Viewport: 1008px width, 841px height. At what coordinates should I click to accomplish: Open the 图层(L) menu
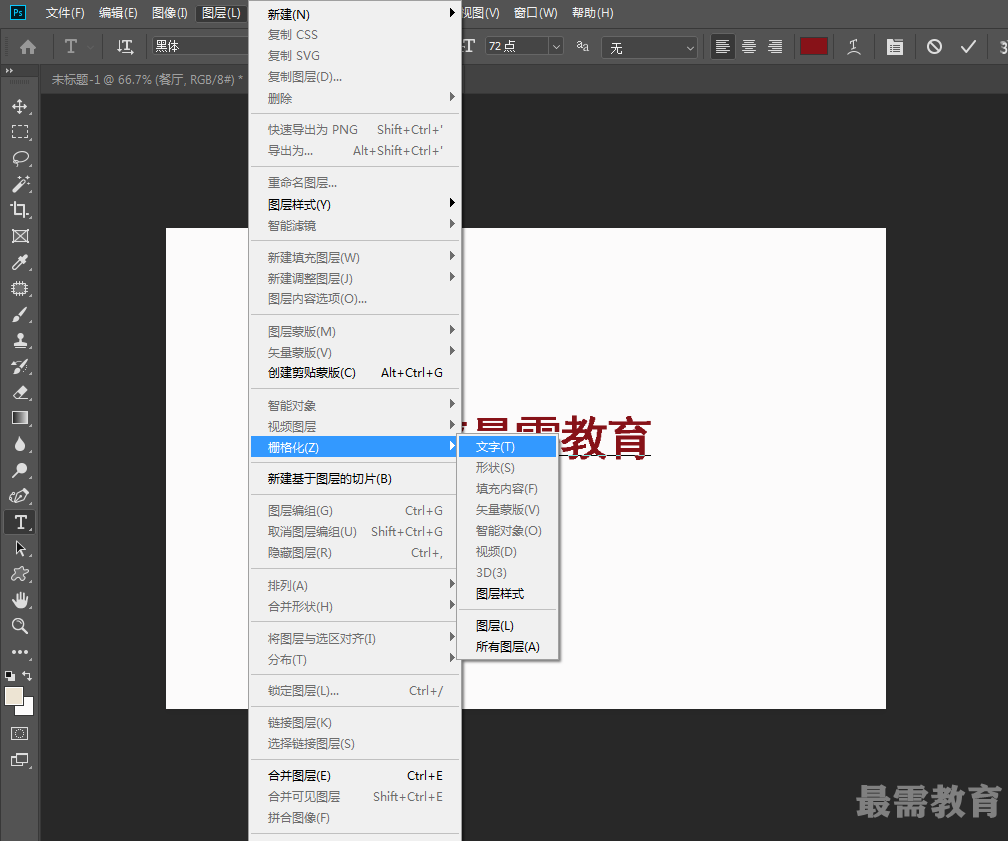(221, 13)
